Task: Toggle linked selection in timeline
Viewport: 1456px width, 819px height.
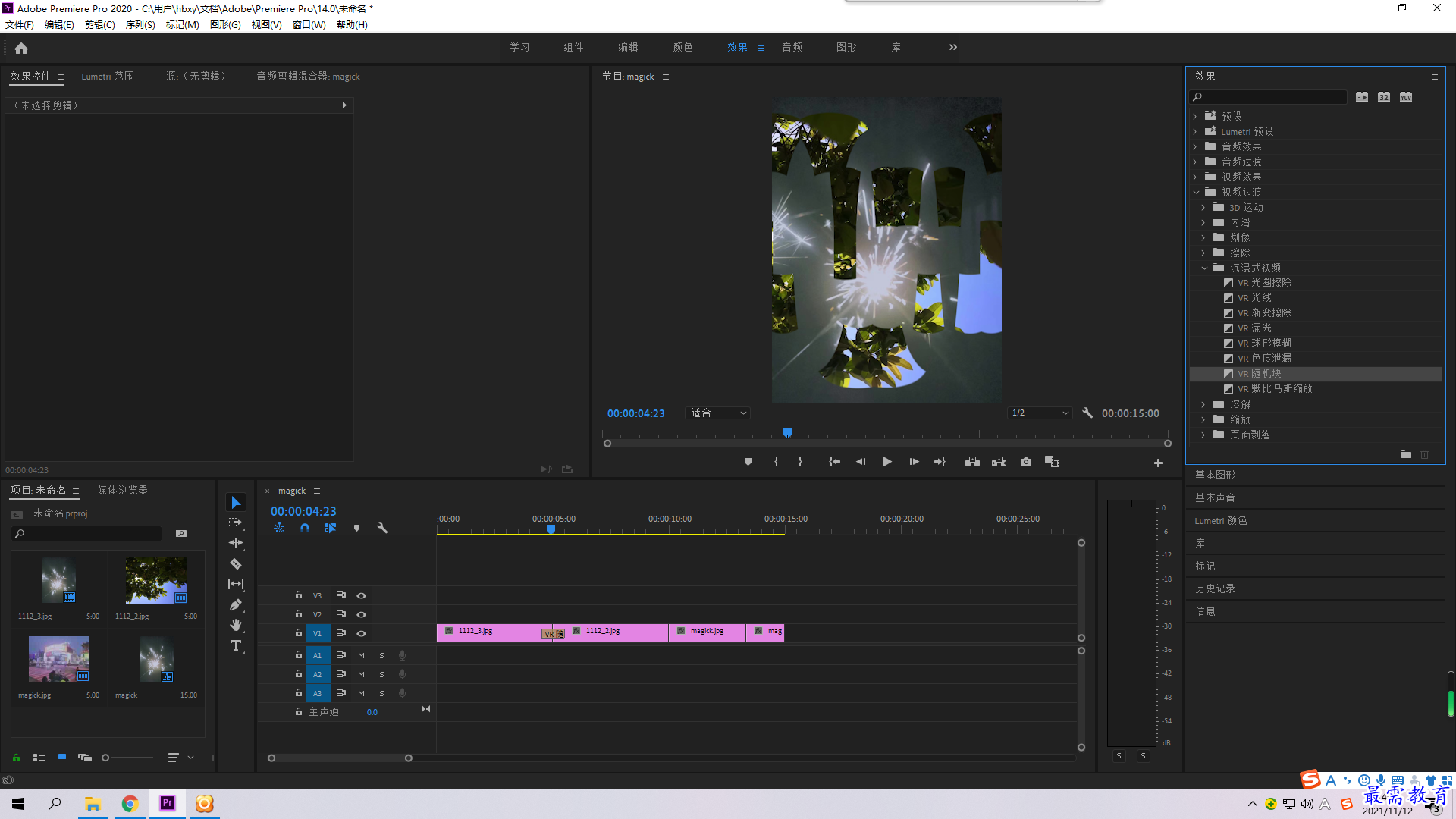Action: [x=331, y=528]
